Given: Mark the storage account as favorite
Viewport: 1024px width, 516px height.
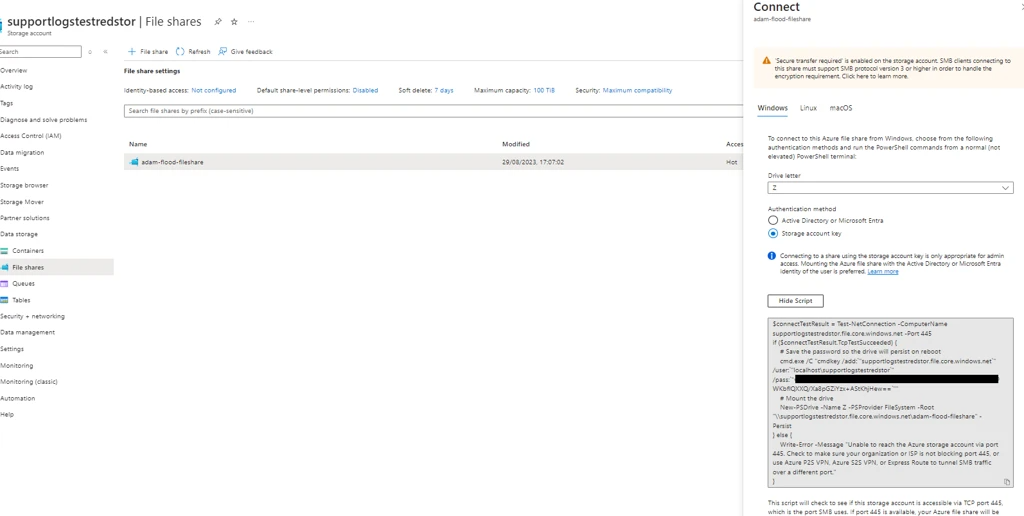Looking at the screenshot, I should coord(234,22).
